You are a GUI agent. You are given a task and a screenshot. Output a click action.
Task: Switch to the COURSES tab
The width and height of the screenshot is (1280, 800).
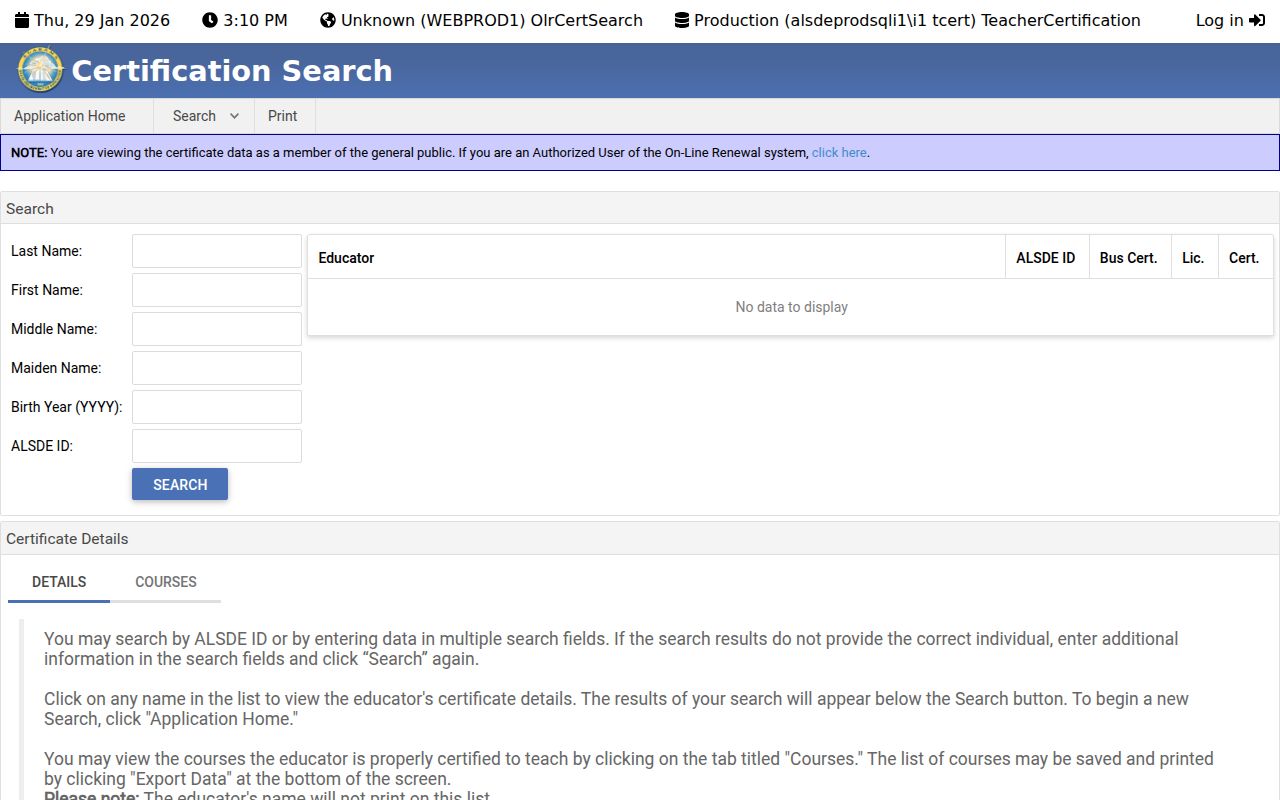click(x=166, y=582)
